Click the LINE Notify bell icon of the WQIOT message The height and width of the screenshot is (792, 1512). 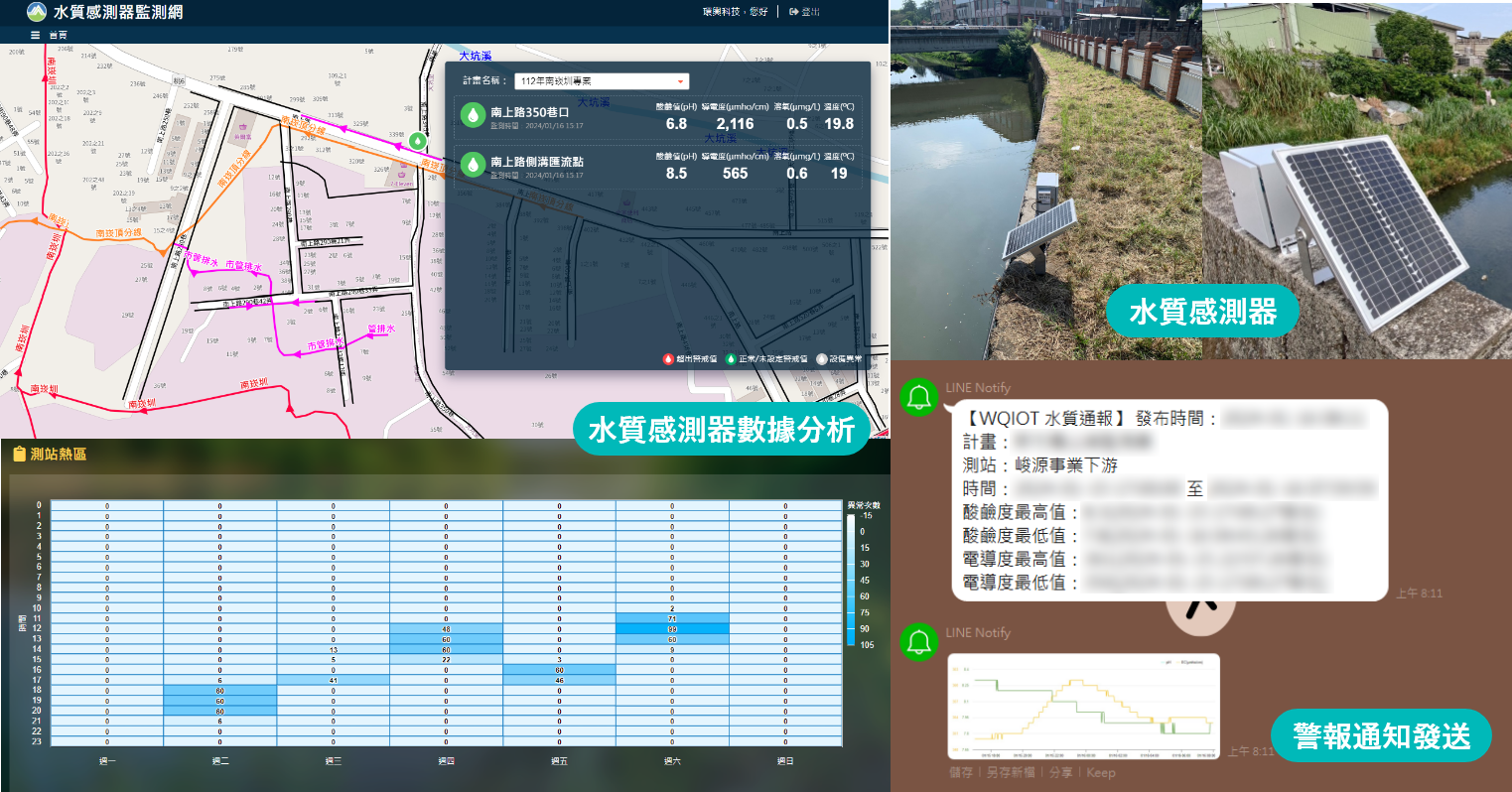pos(919,398)
